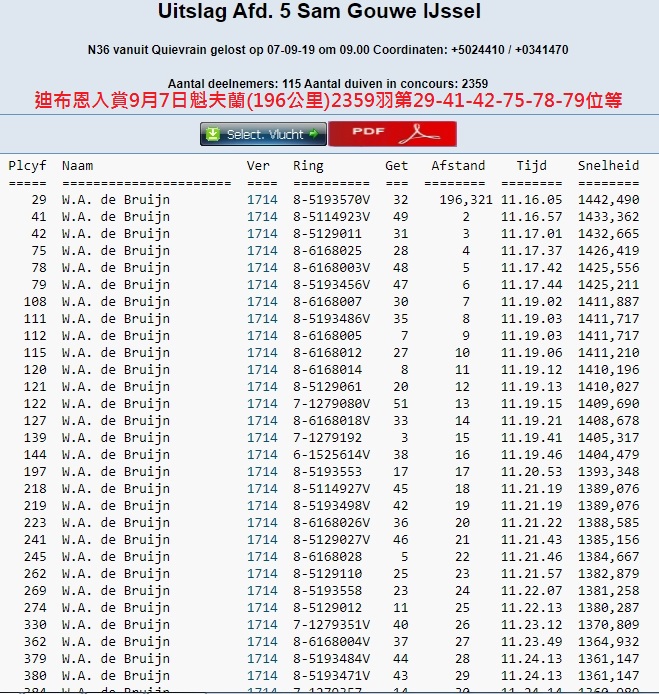Open the 1714 link in placing 380 row
This screenshot has width=659, height=694.
[262, 676]
